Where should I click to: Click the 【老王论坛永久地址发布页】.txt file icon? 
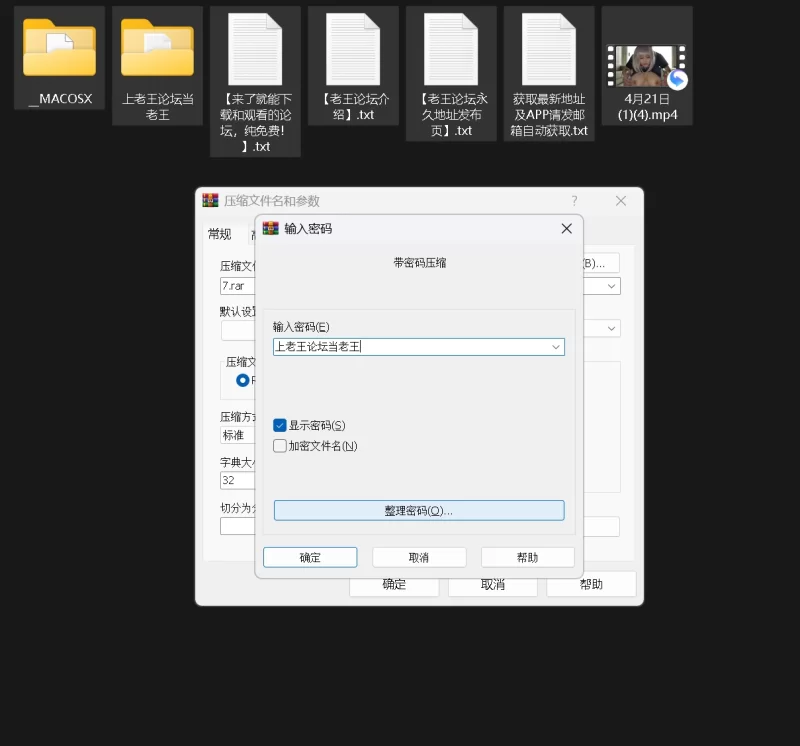(x=451, y=50)
